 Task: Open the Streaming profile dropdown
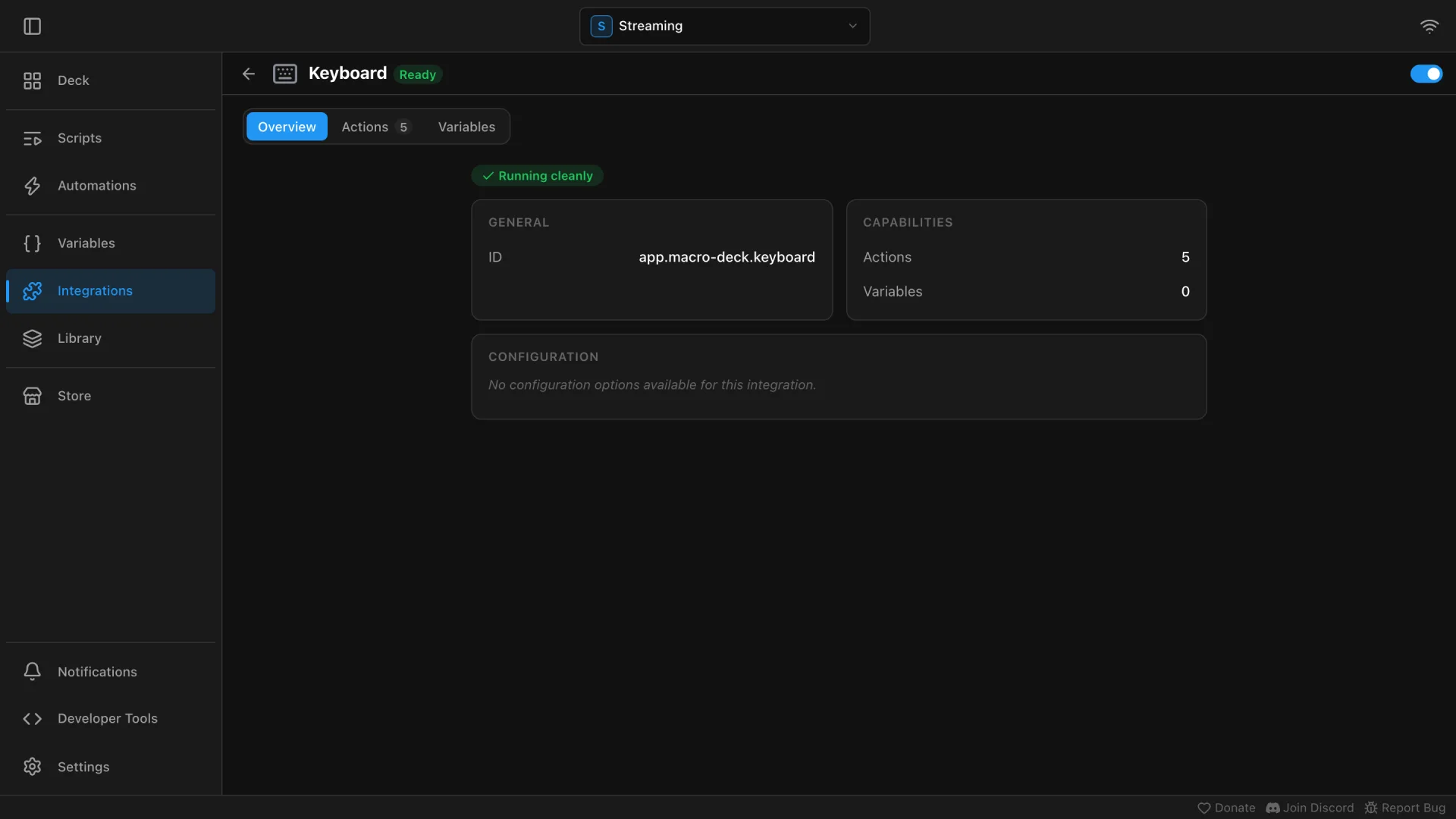tap(724, 27)
